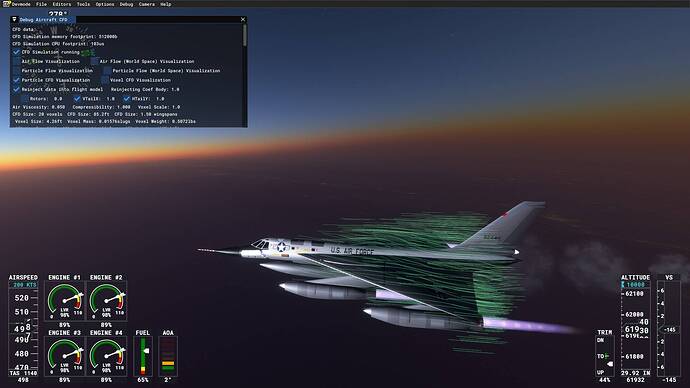The image size is (690, 388).
Task: Enable Particle Flow Visualization checkbox
Action: click(x=17, y=70)
